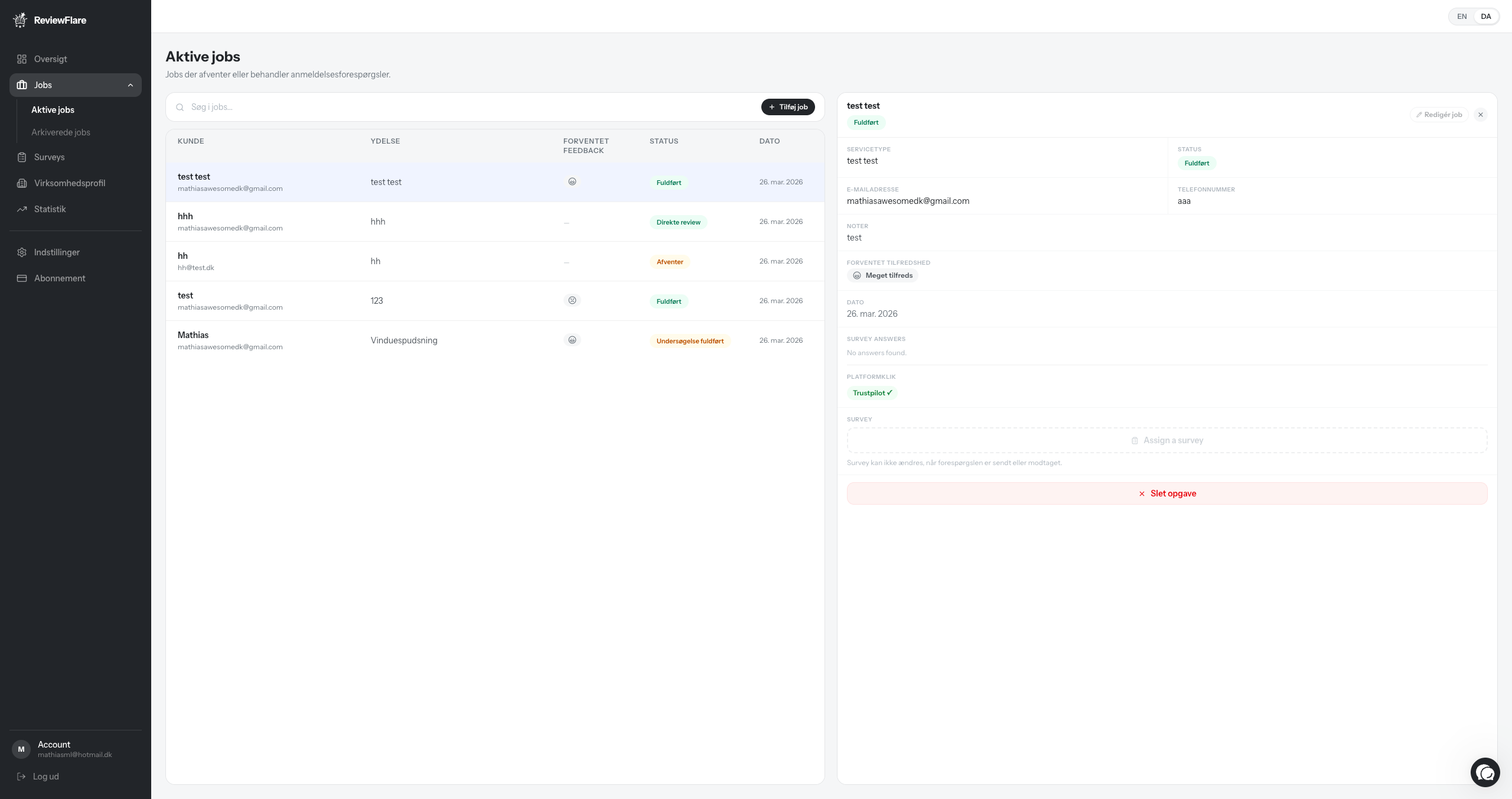Click the Virksomhedsprofil building icon
The height and width of the screenshot is (799, 1512).
(x=22, y=183)
